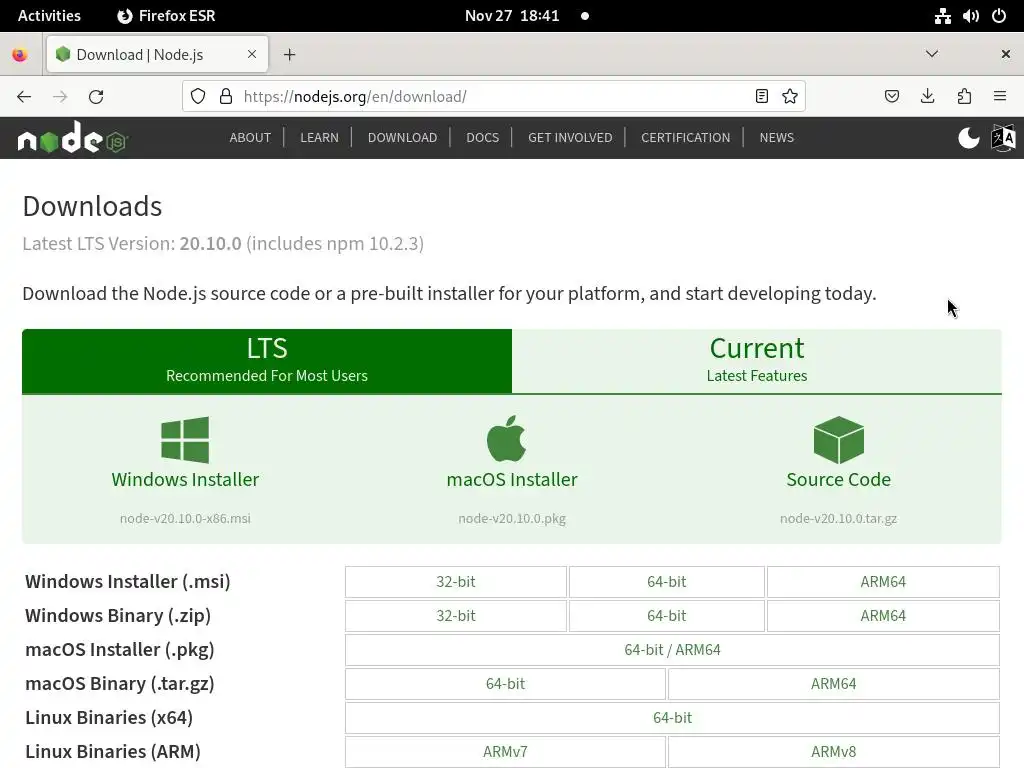Click the Node.js logo in header
Screen dimensions: 1024x768
tap(72, 138)
